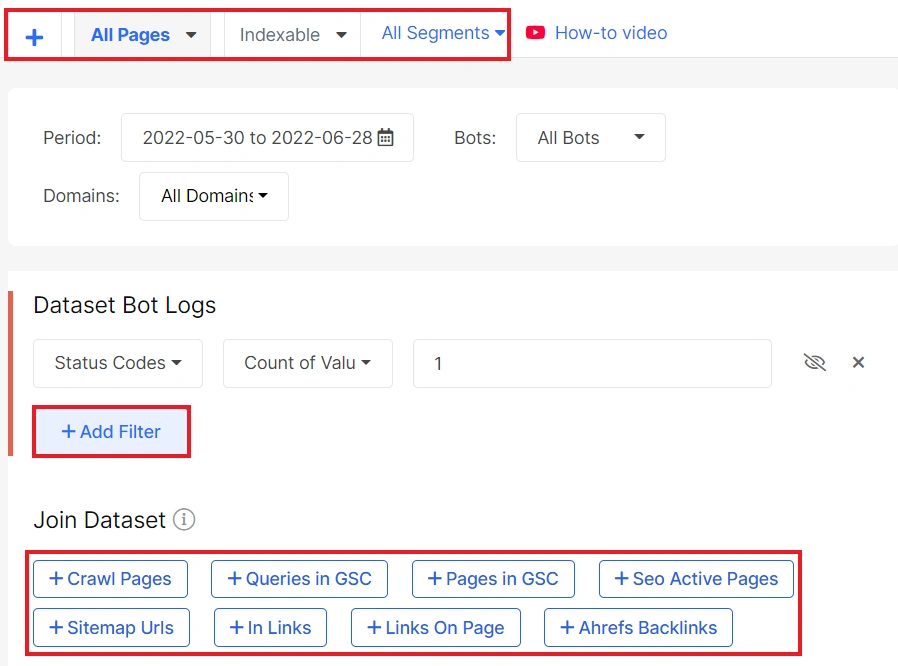The image size is (898, 666).
Task: Expand the All Domains selector
Action: point(213,196)
